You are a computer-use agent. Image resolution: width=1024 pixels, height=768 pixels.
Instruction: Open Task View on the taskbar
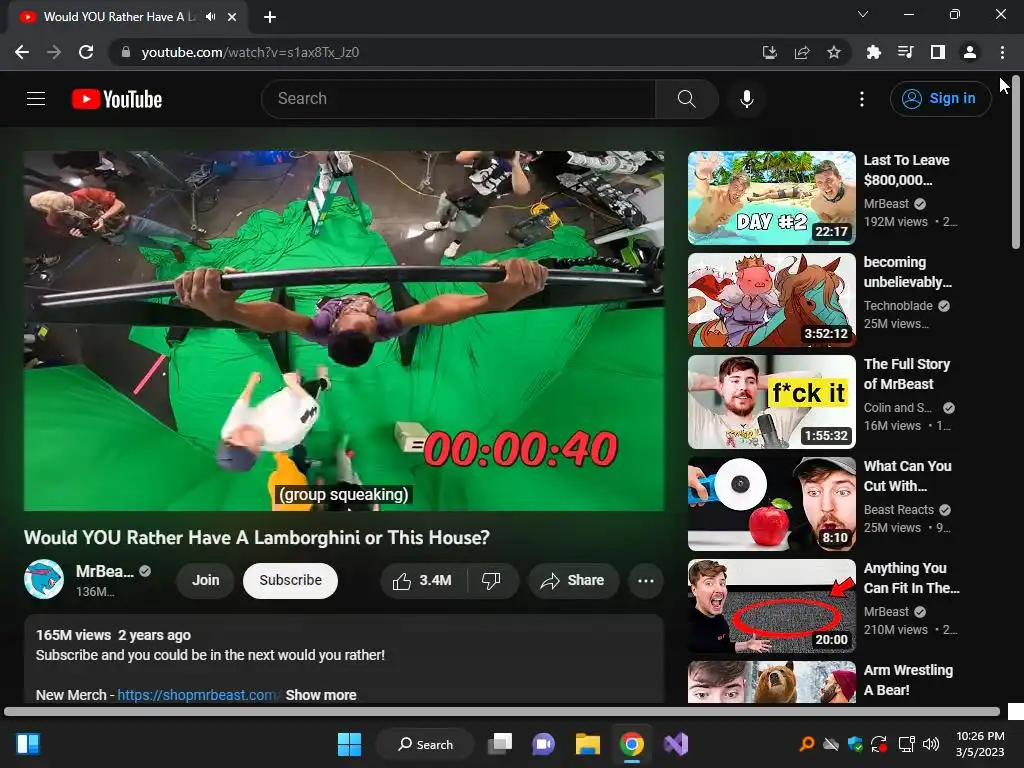[500, 744]
